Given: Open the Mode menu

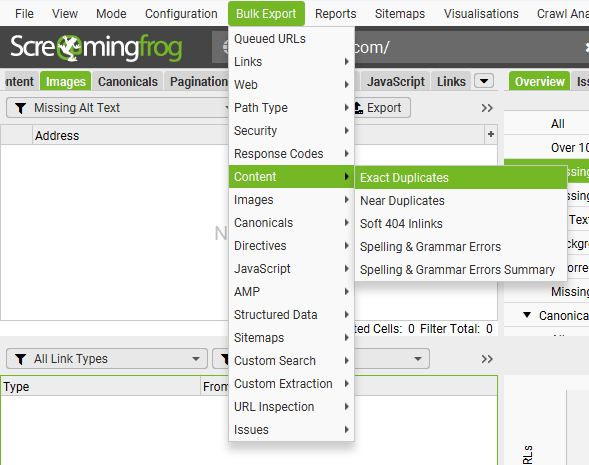Looking at the screenshot, I should 111,14.
